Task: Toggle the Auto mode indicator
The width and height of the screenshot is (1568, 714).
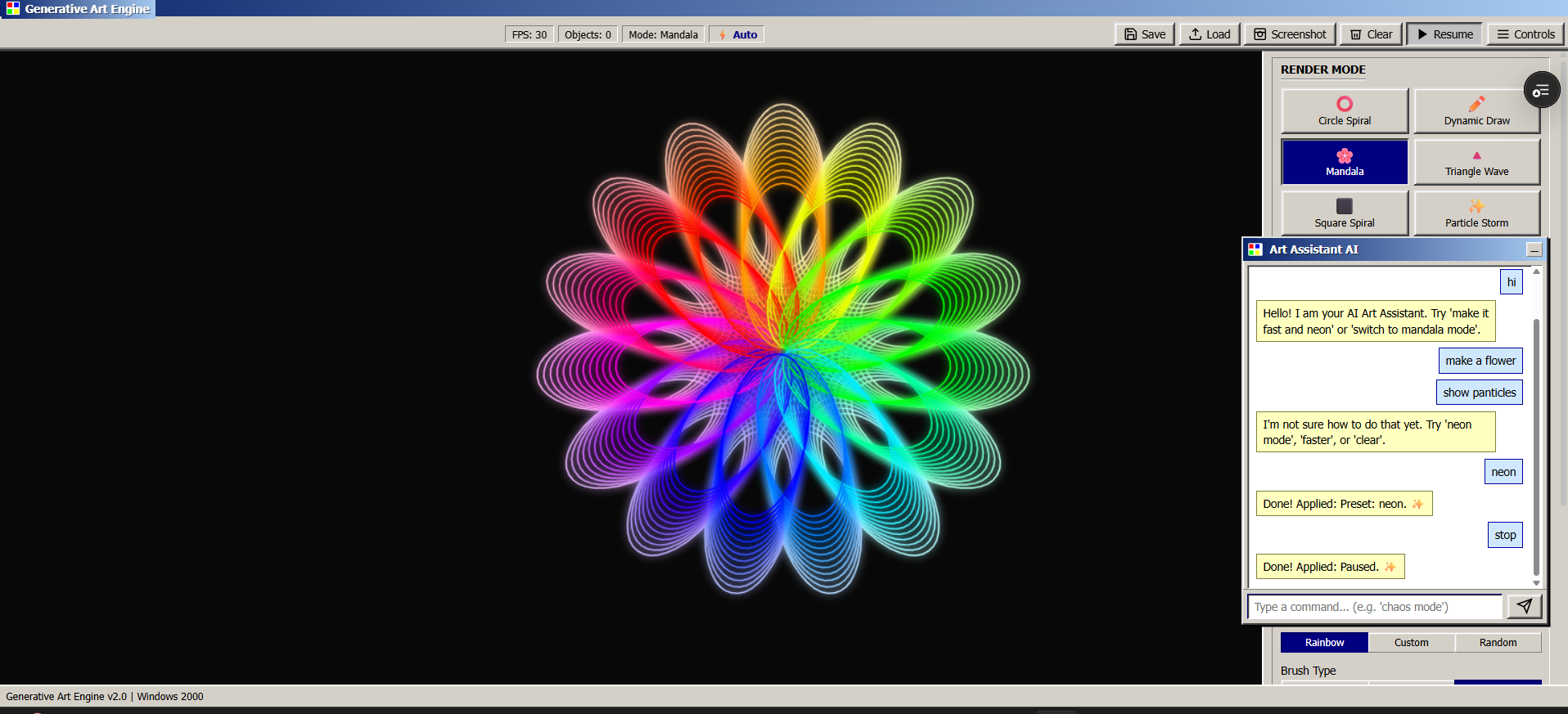Action: coord(737,34)
